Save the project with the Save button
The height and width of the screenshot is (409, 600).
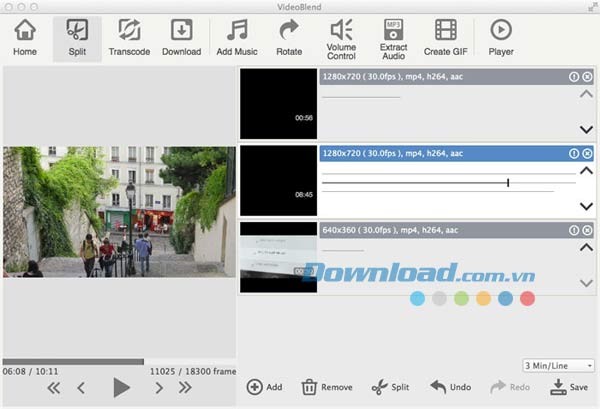click(x=569, y=387)
